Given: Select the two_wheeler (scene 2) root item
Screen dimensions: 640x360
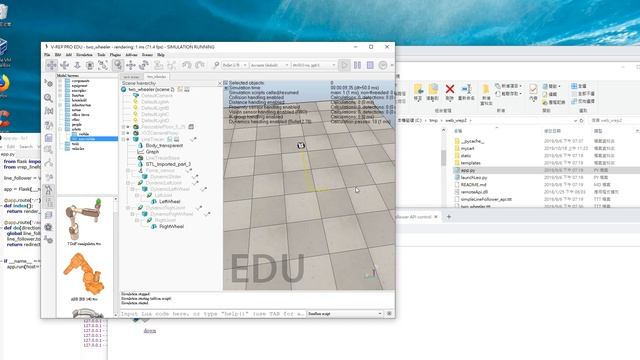Looking at the screenshot, I should [151, 89].
